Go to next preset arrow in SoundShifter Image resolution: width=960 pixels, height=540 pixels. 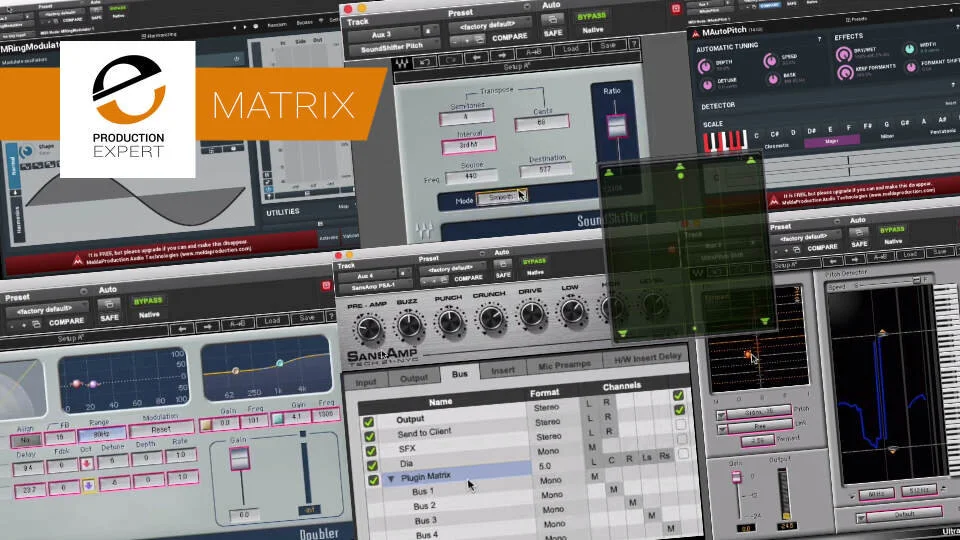coord(503,55)
